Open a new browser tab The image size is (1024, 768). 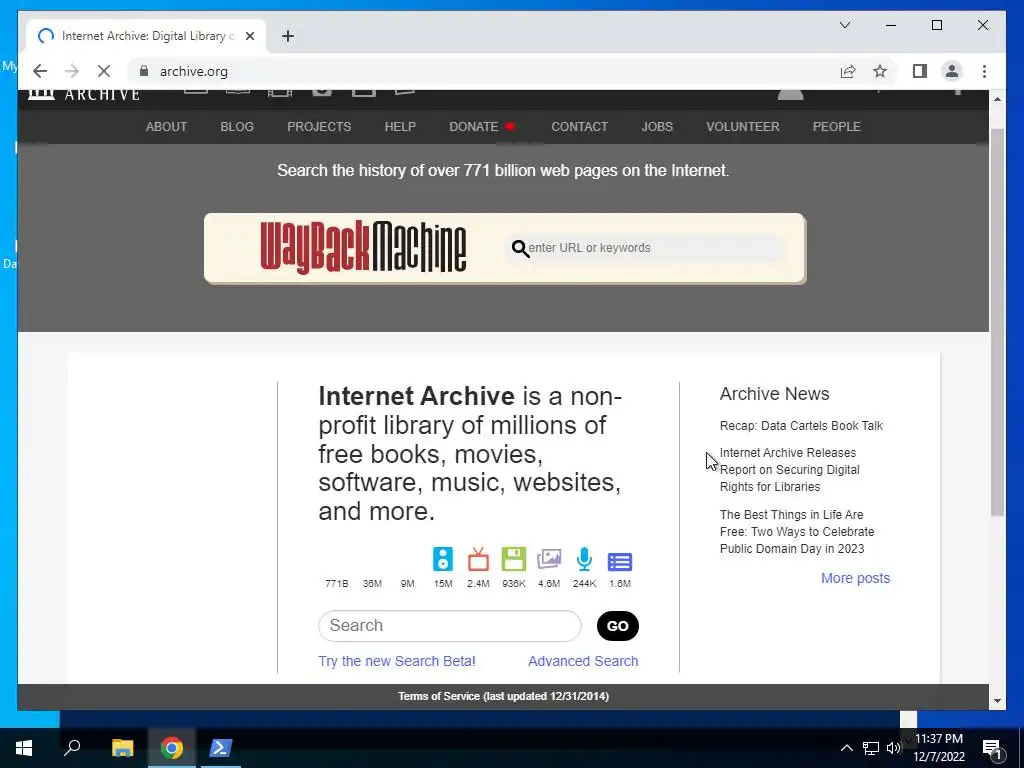pos(288,36)
